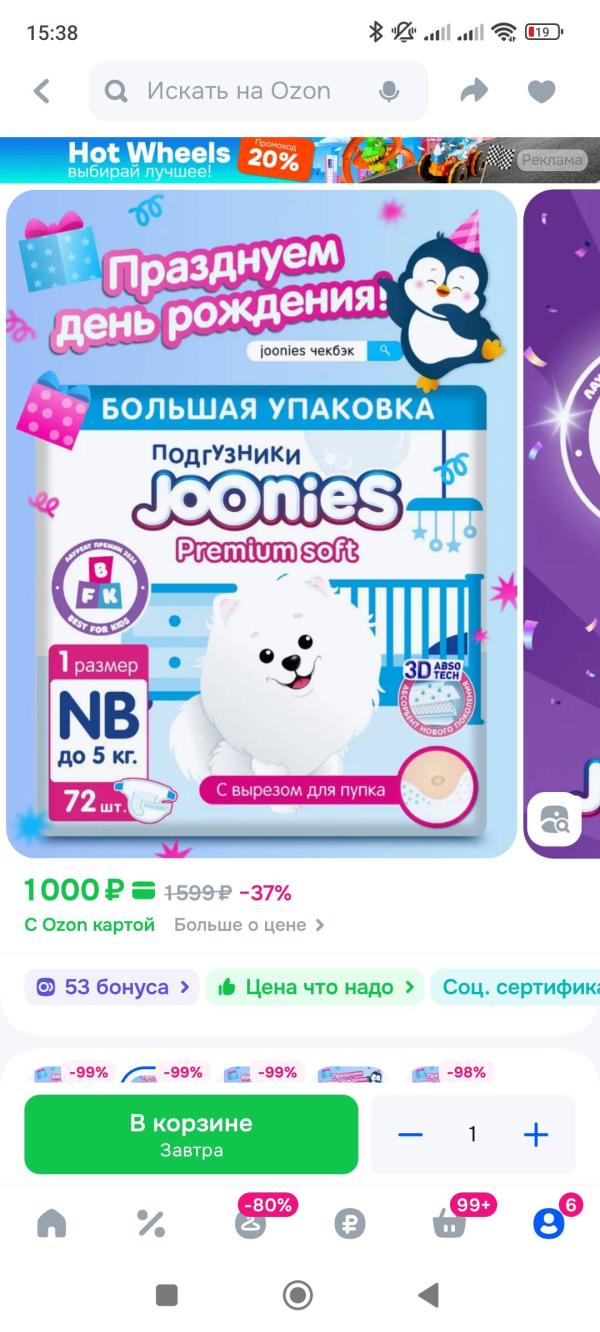This screenshot has width=600, height=1332.
Task: Open the percent discounts tab
Action: [150, 1223]
